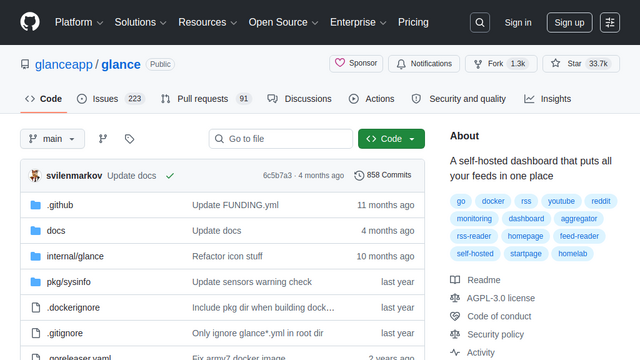Open the tags icon next to branches
Image resolution: width=640 pixels, height=360 pixels.
point(129,139)
